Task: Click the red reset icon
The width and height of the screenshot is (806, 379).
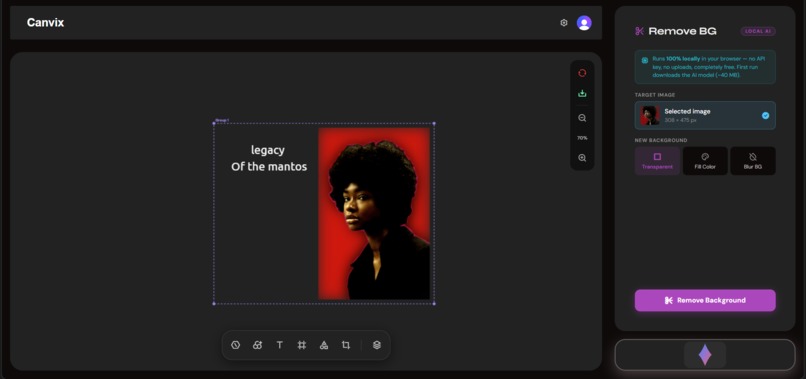Action: 582,73
